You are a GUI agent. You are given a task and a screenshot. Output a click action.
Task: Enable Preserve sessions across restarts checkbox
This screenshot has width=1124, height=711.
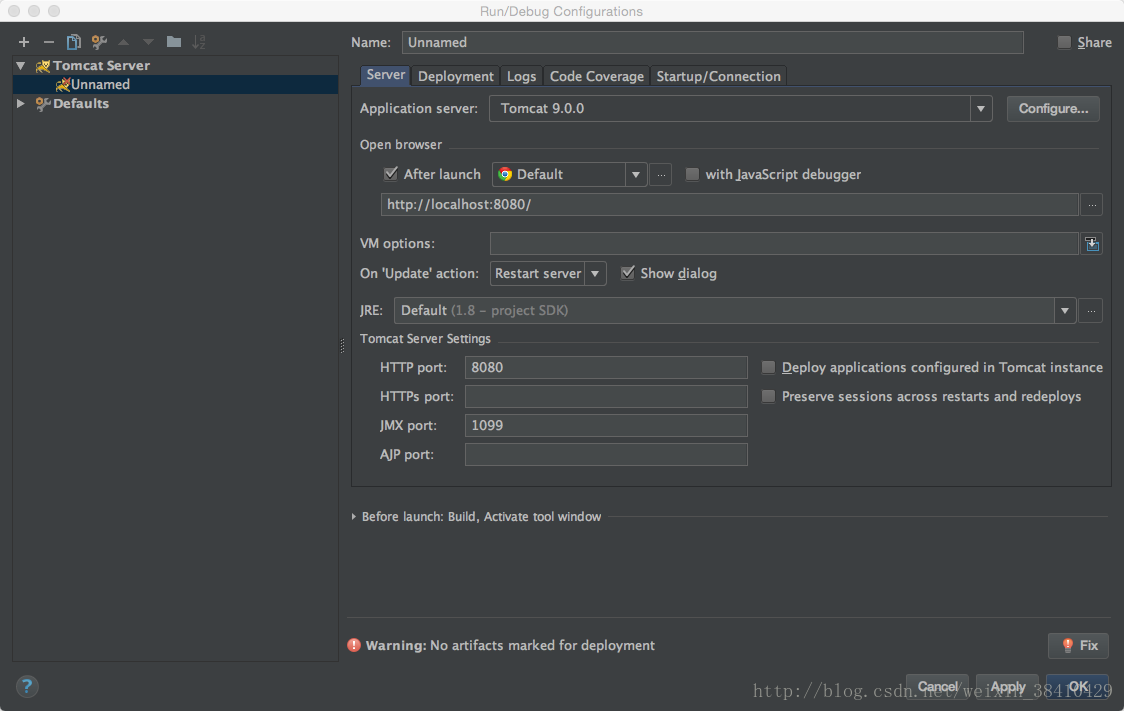point(768,396)
